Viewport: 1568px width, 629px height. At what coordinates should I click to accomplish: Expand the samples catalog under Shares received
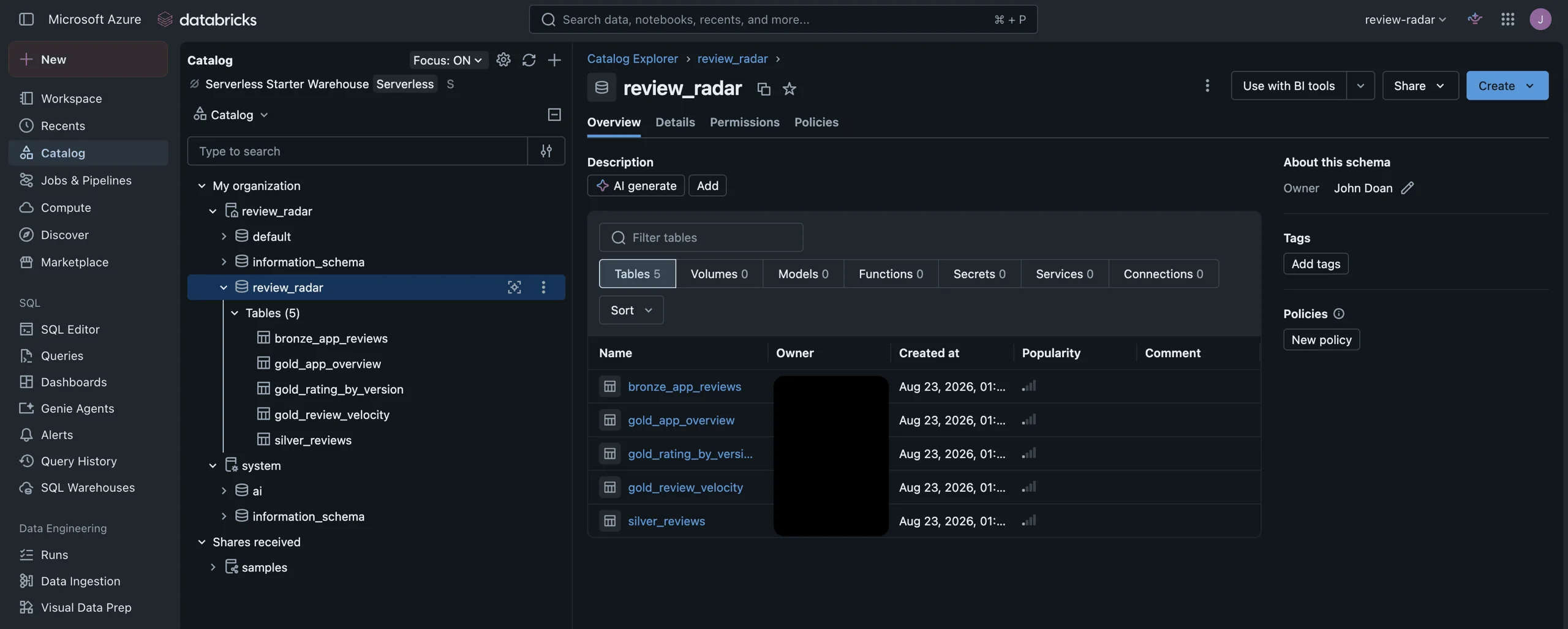click(213, 567)
